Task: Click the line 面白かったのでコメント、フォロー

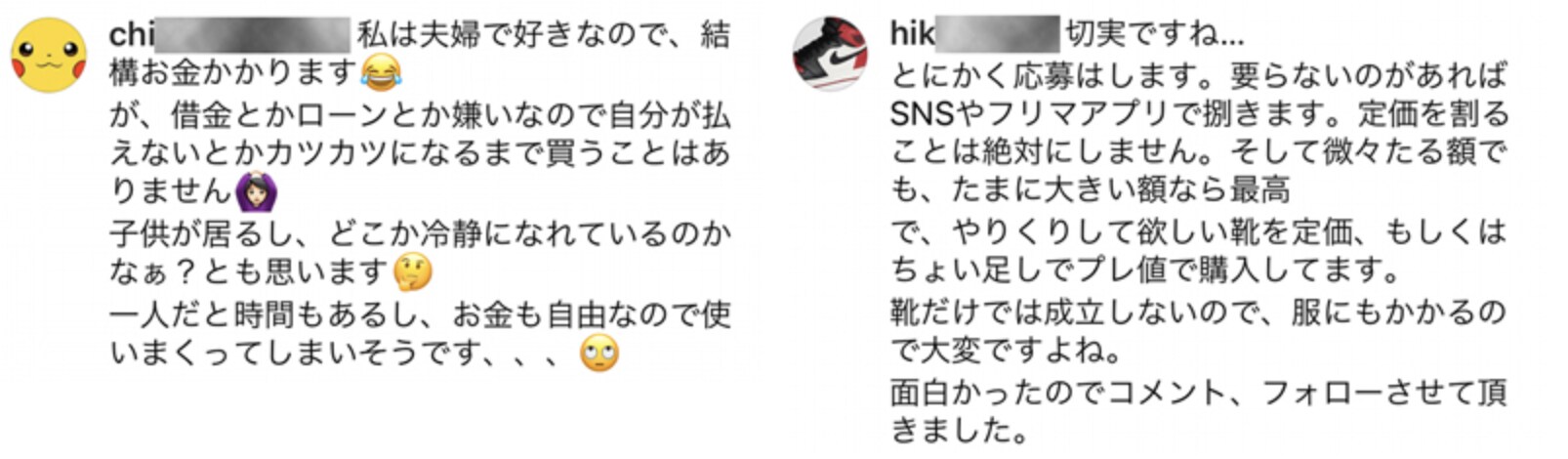Action: coord(1199,392)
